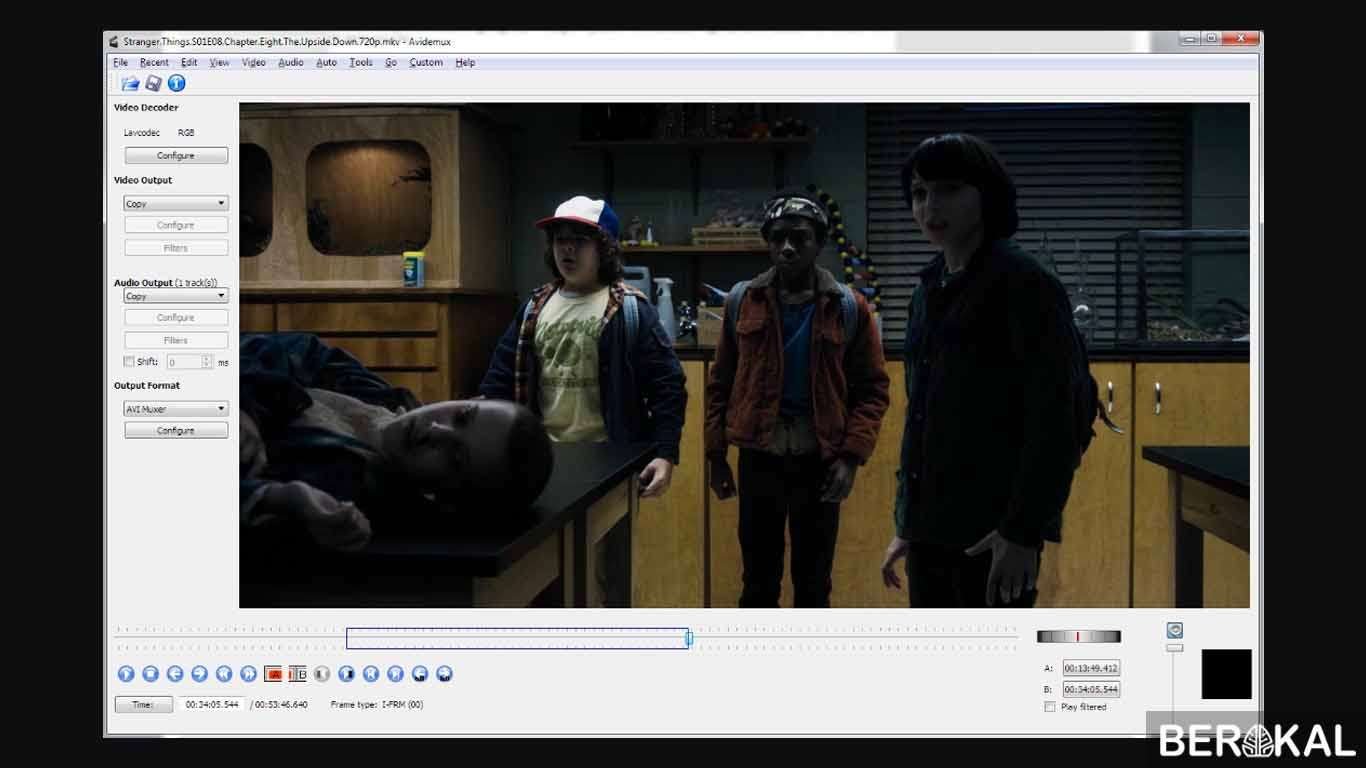Open the AVI Muxer output format dropdown

pos(176,409)
